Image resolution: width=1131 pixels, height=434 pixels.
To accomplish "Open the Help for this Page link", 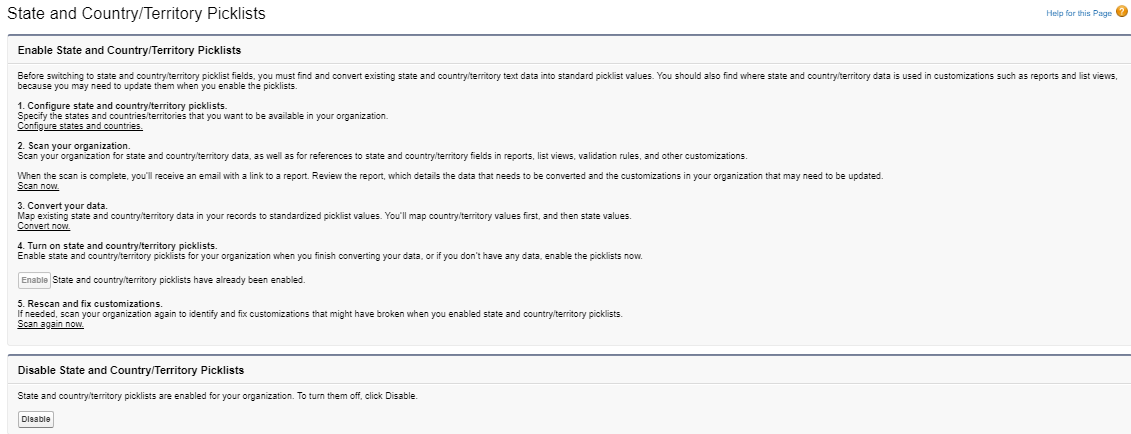I will point(1078,12).
